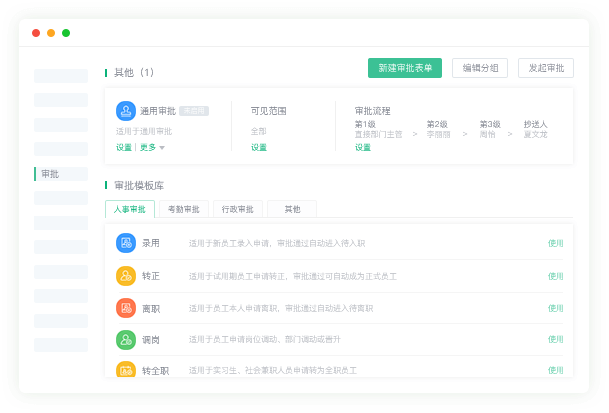The height and width of the screenshot is (413, 609).
Task: Click the 转全职 description starting 适用于实习生
Action: [273, 370]
